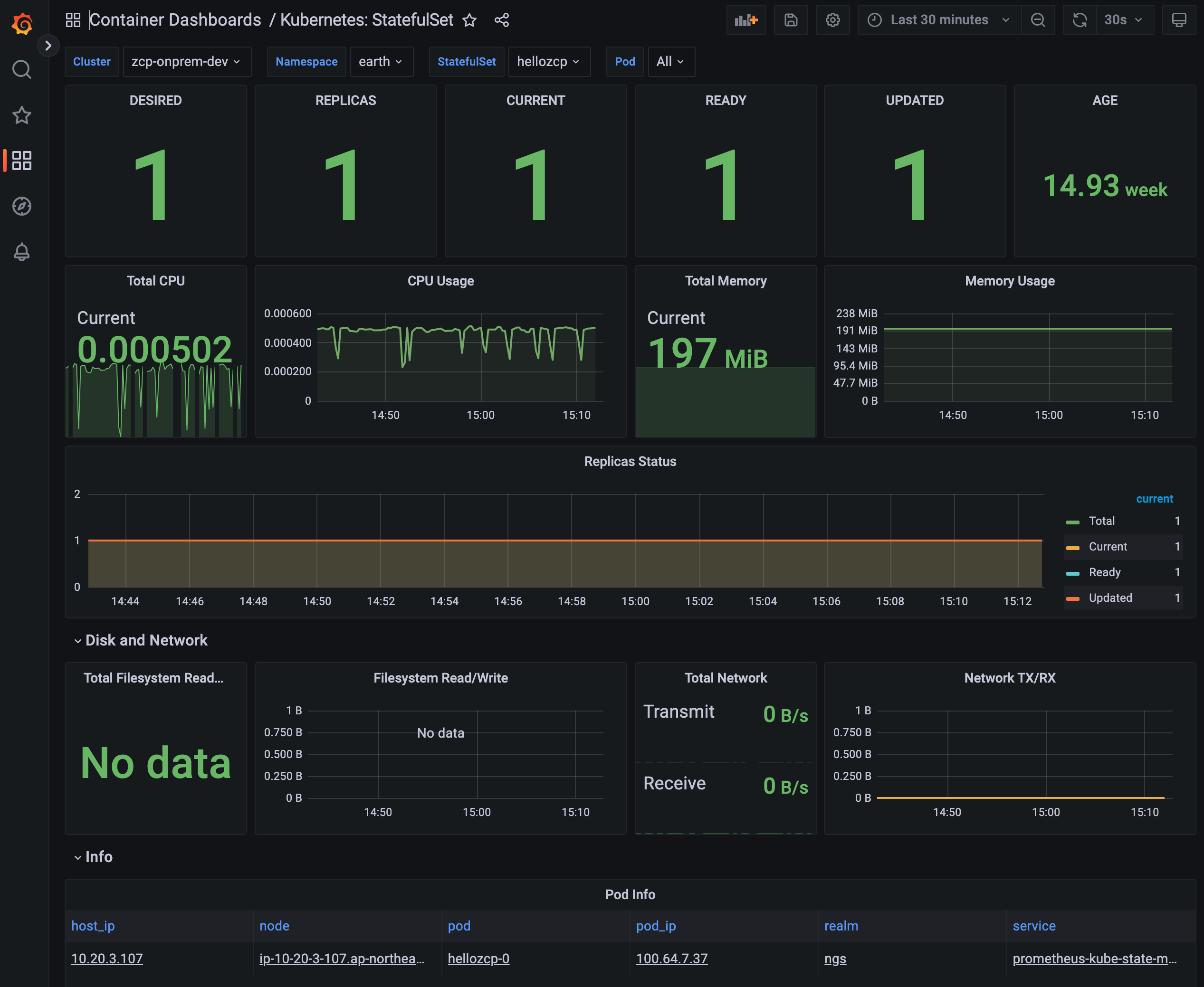Image resolution: width=1204 pixels, height=987 pixels.
Task: Open the Network TX/RX panel title menu
Action: tap(1010, 678)
